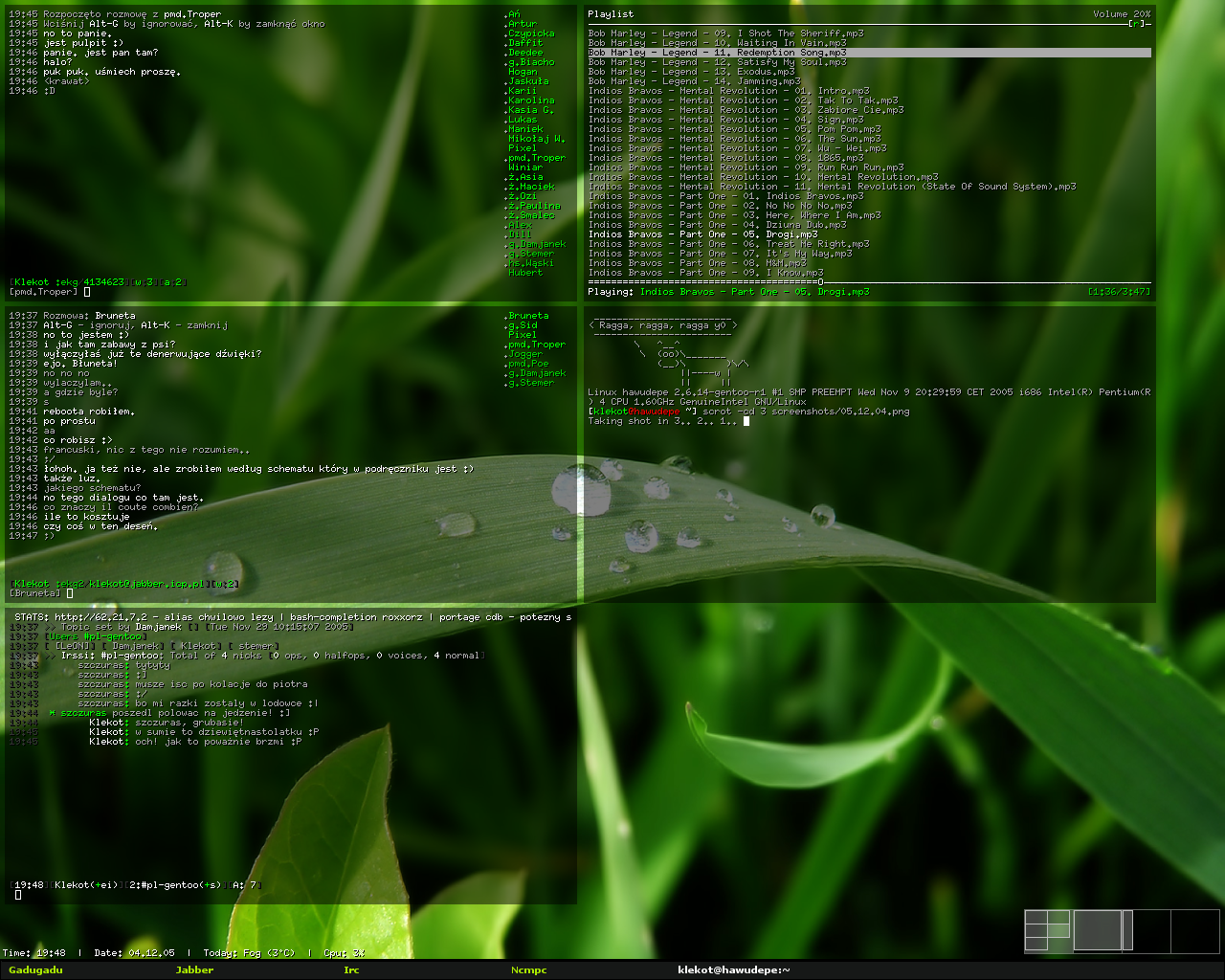Select contact Jogger in Jabber roster
Viewport: 1225px width, 980px height.
525,354
